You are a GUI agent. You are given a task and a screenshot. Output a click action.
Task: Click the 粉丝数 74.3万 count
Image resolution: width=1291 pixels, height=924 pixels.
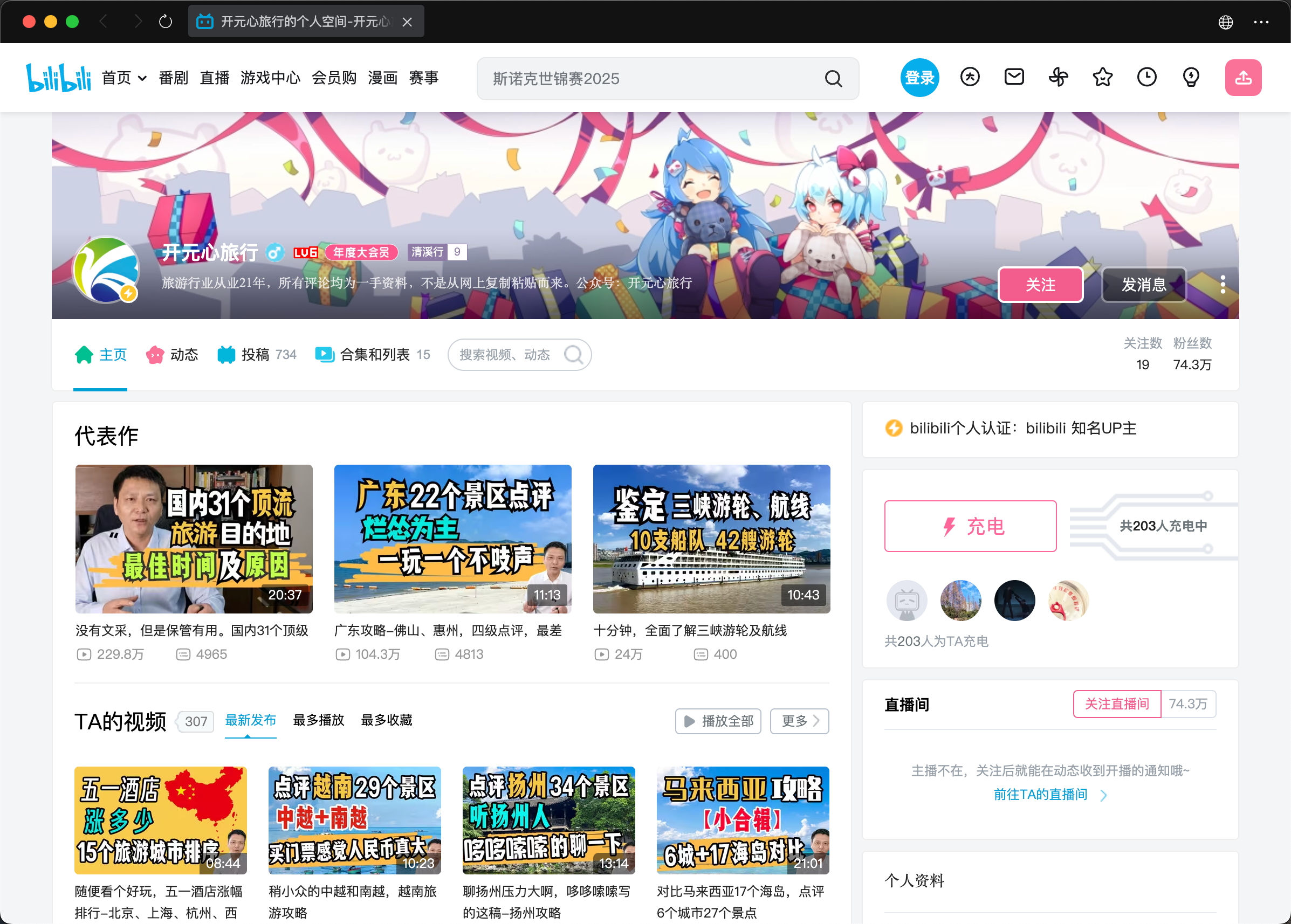point(1192,354)
